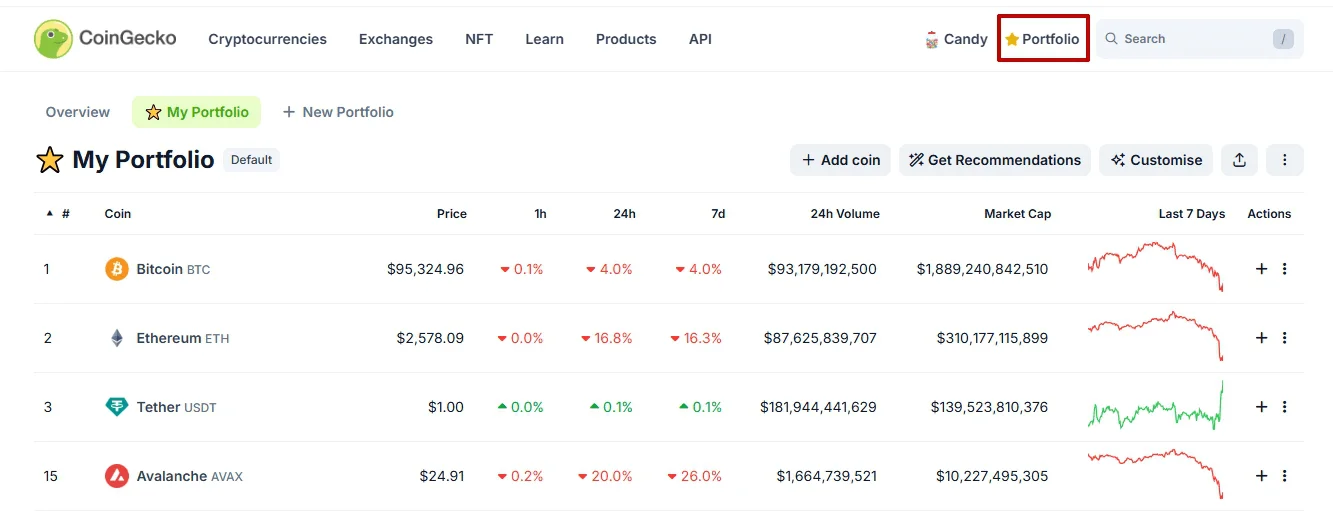Screen dimensions: 1333x511
Task: Click Get Recommendations button
Action: click(x=995, y=160)
